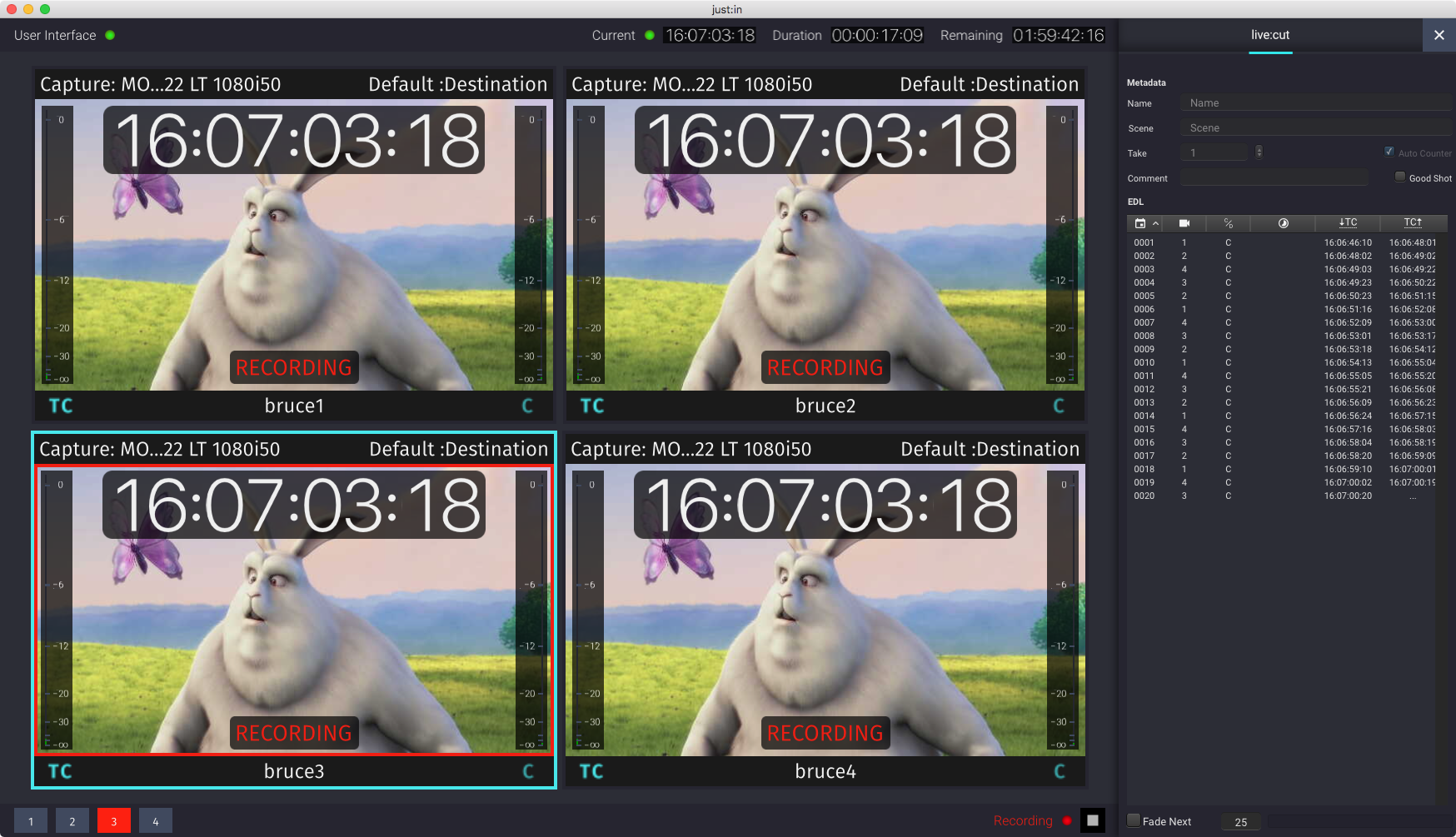The height and width of the screenshot is (837, 1456).
Task: Click the right audio meter on bruce2
Action: click(x=1061, y=245)
